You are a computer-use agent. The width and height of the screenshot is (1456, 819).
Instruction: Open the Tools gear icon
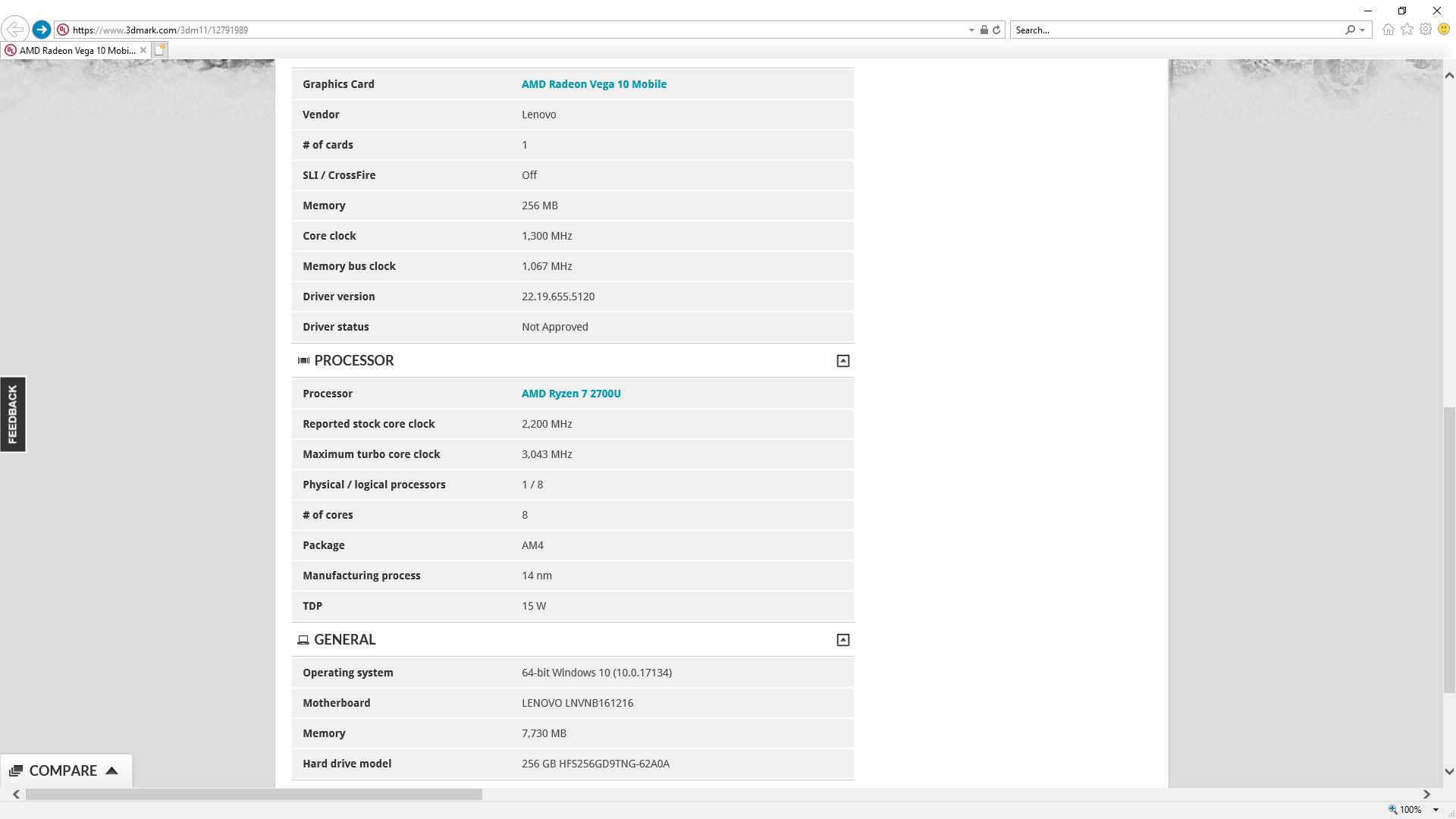point(1426,30)
